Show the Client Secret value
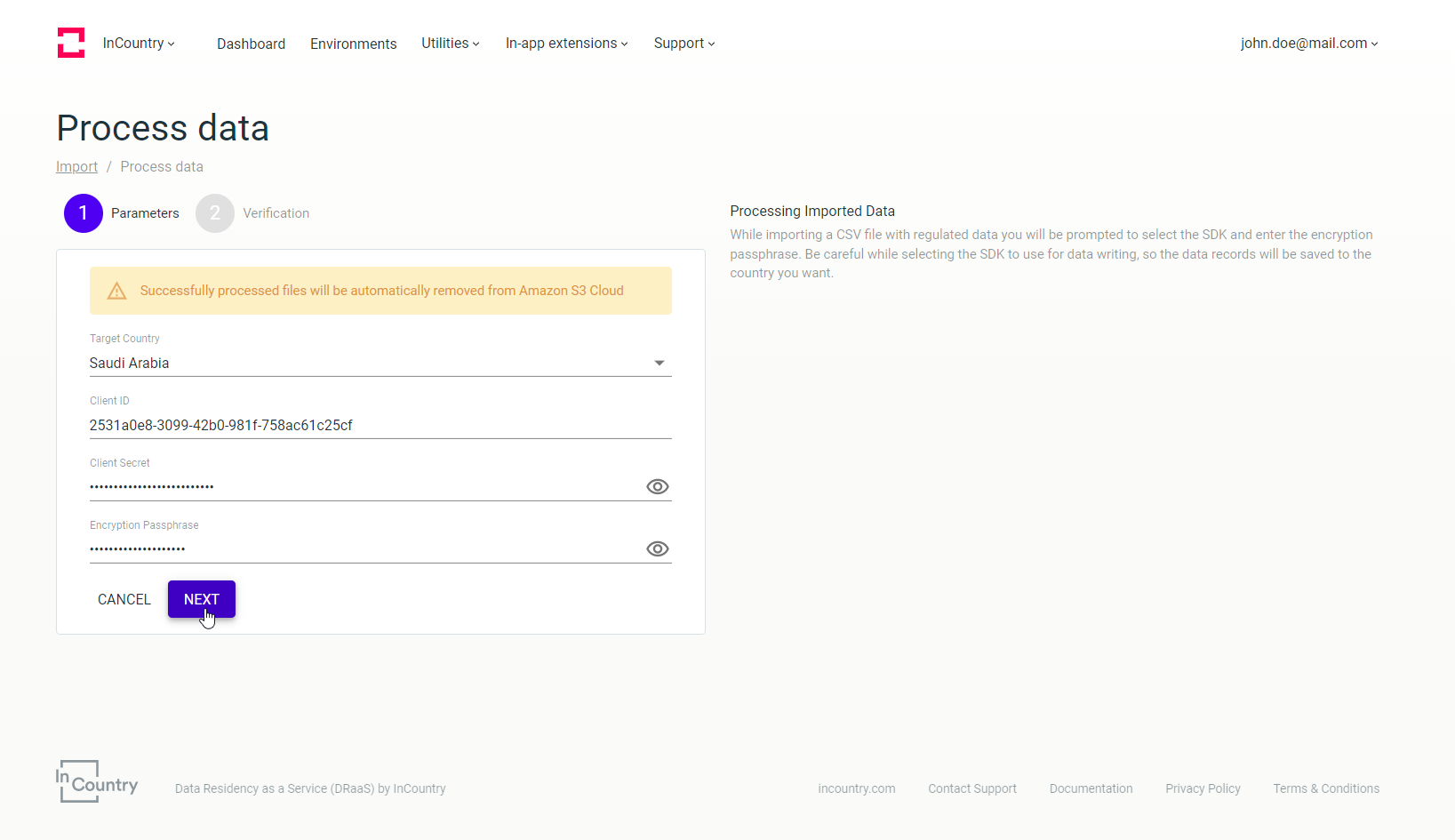The height and width of the screenshot is (840, 1455). 657,486
